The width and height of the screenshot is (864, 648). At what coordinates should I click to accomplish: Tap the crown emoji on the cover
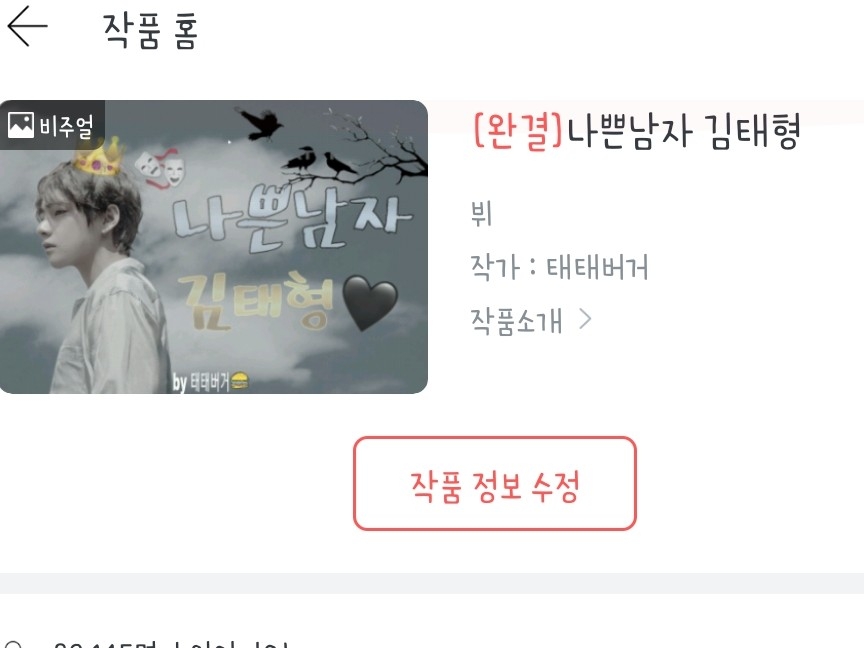[98, 157]
